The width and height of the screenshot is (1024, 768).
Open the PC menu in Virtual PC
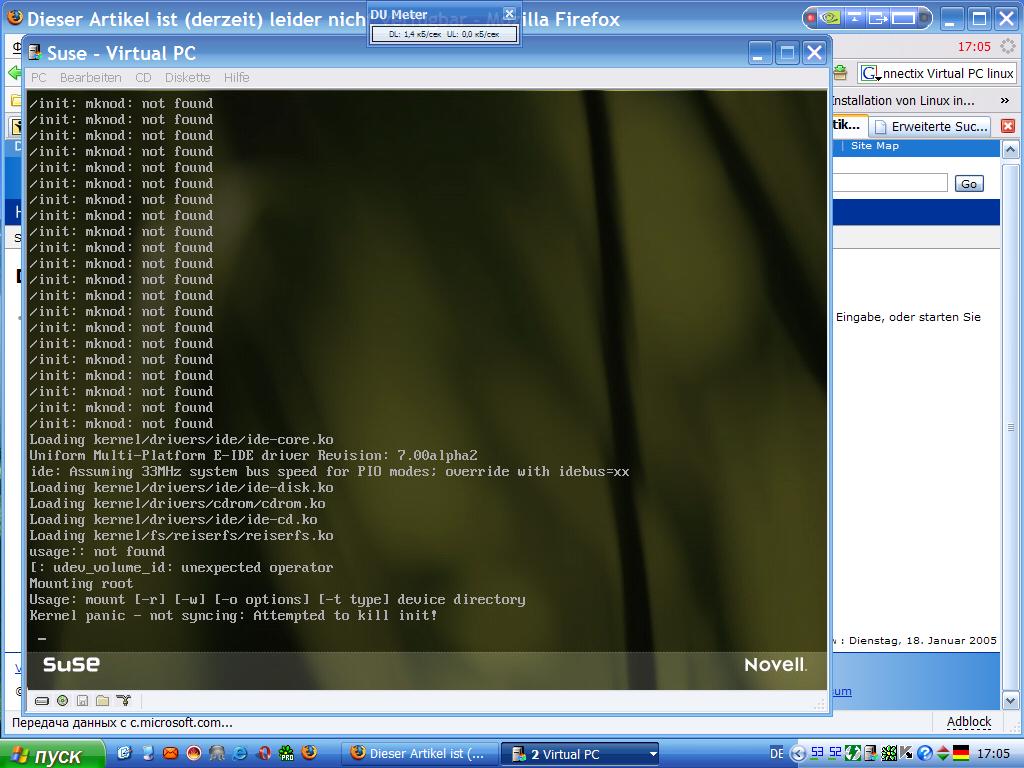pyautogui.click(x=39, y=78)
